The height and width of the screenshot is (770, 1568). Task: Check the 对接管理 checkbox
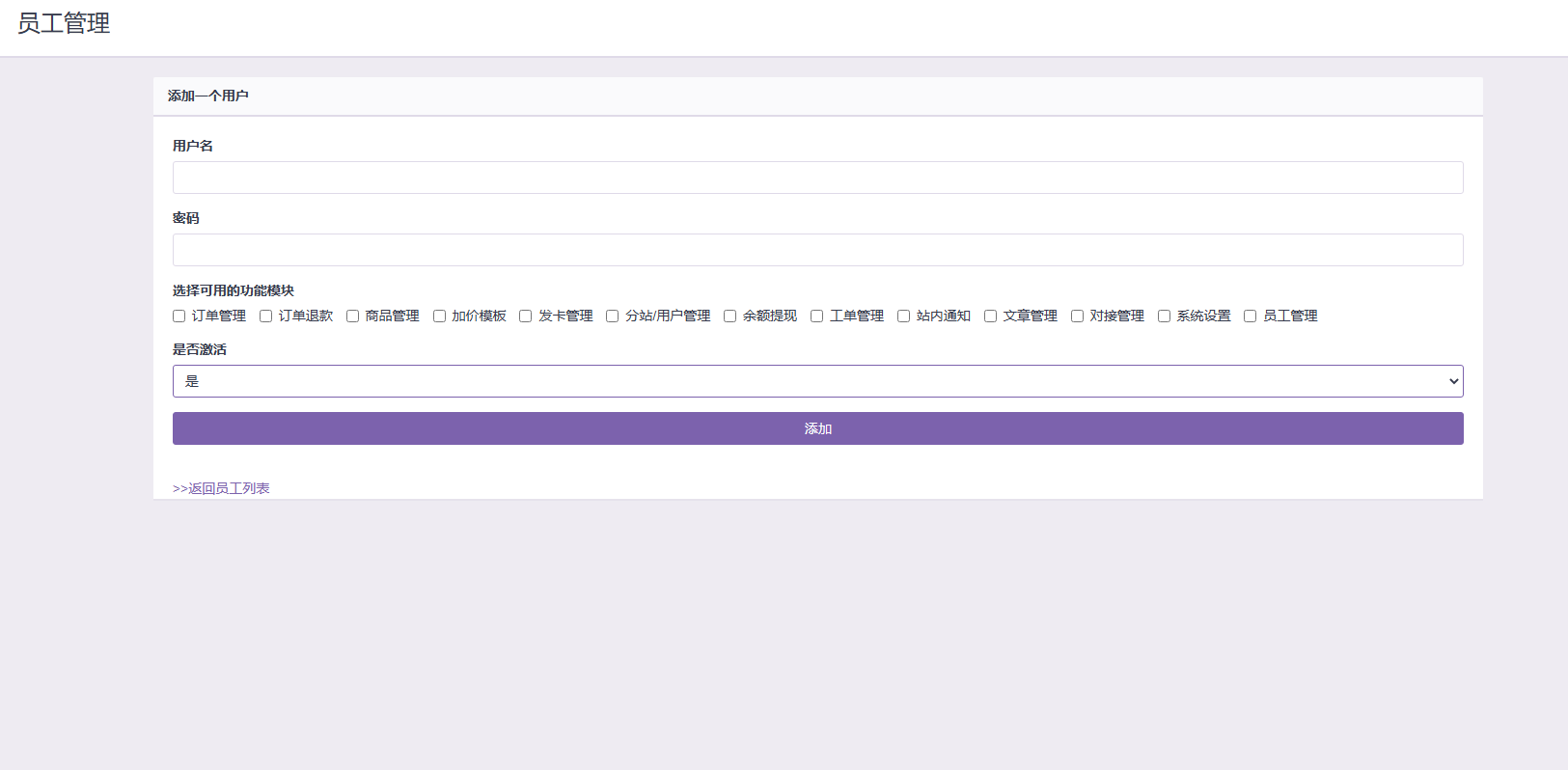tap(1077, 316)
